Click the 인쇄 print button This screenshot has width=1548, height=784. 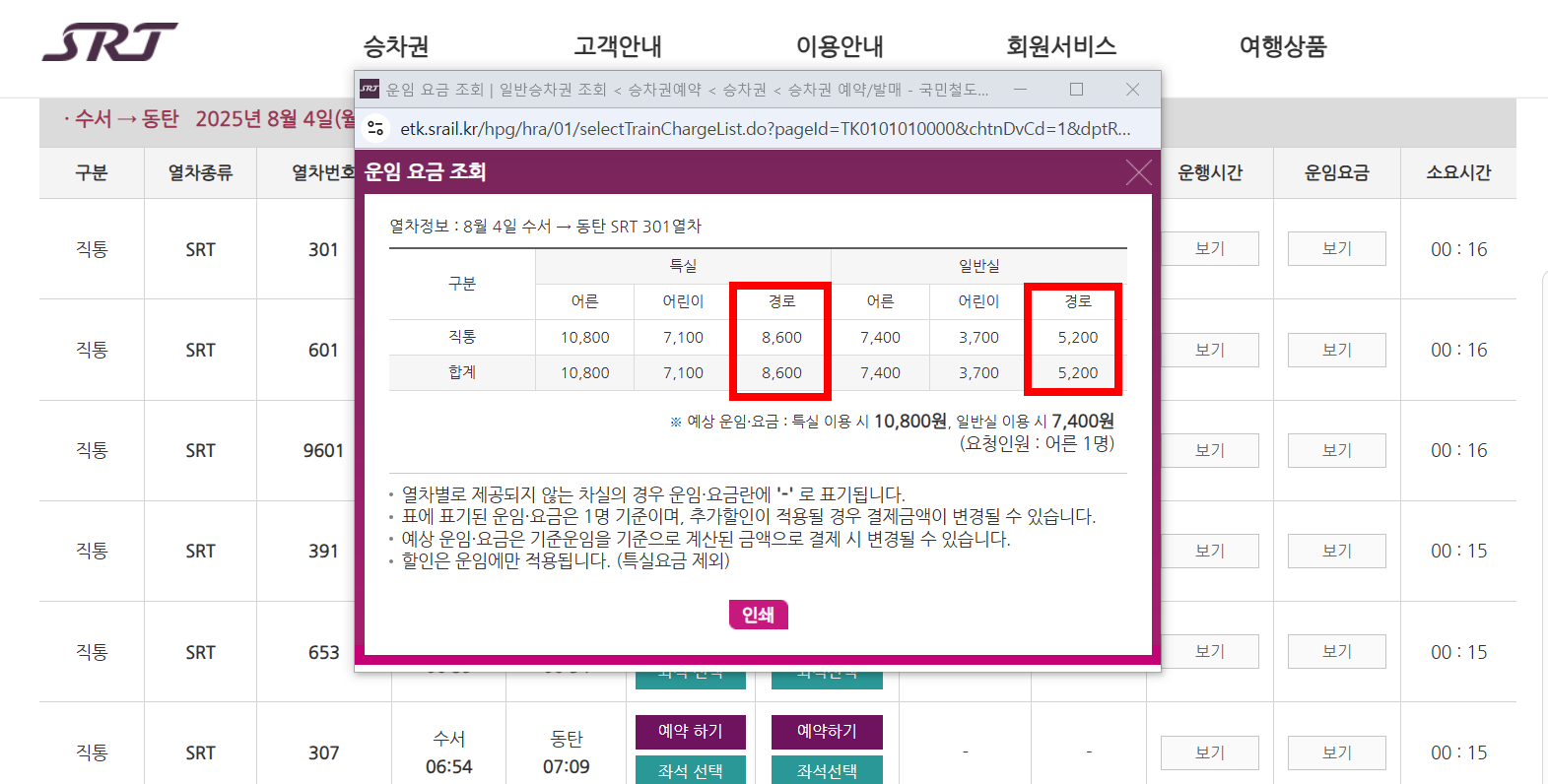coord(758,615)
